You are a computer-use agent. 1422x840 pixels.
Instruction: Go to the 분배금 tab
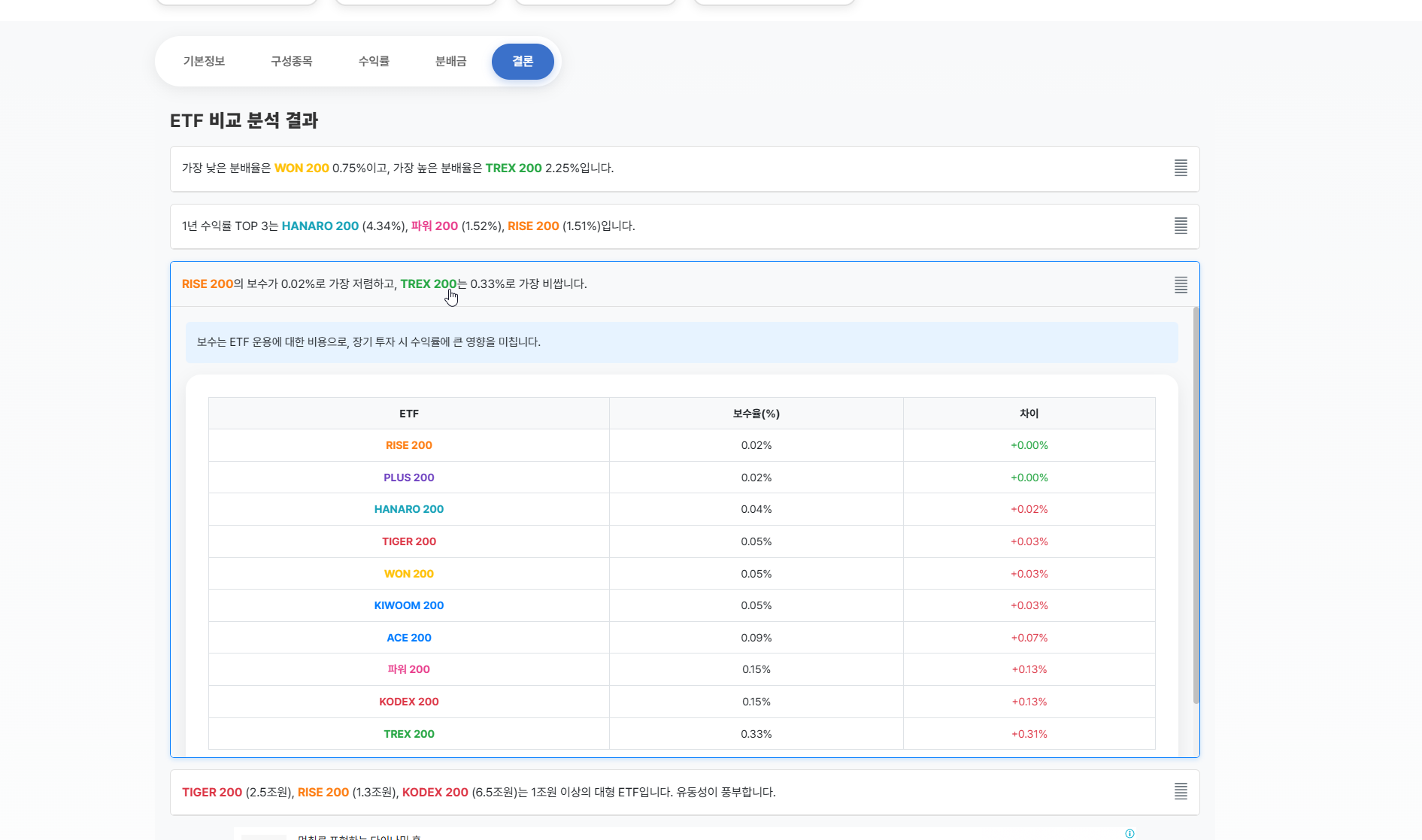[450, 62]
